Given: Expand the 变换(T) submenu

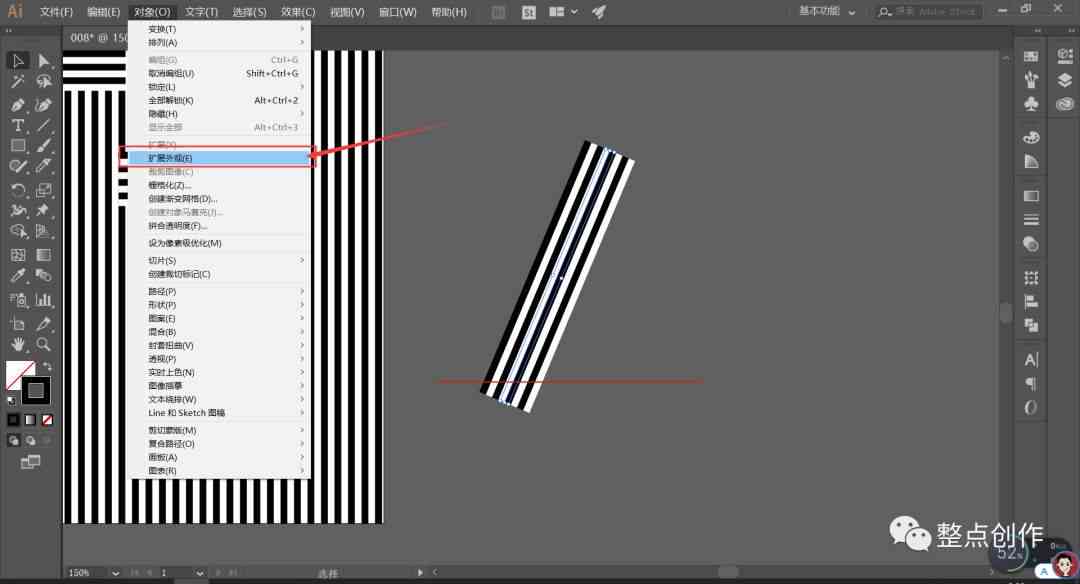Looking at the screenshot, I should pos(219,29).
